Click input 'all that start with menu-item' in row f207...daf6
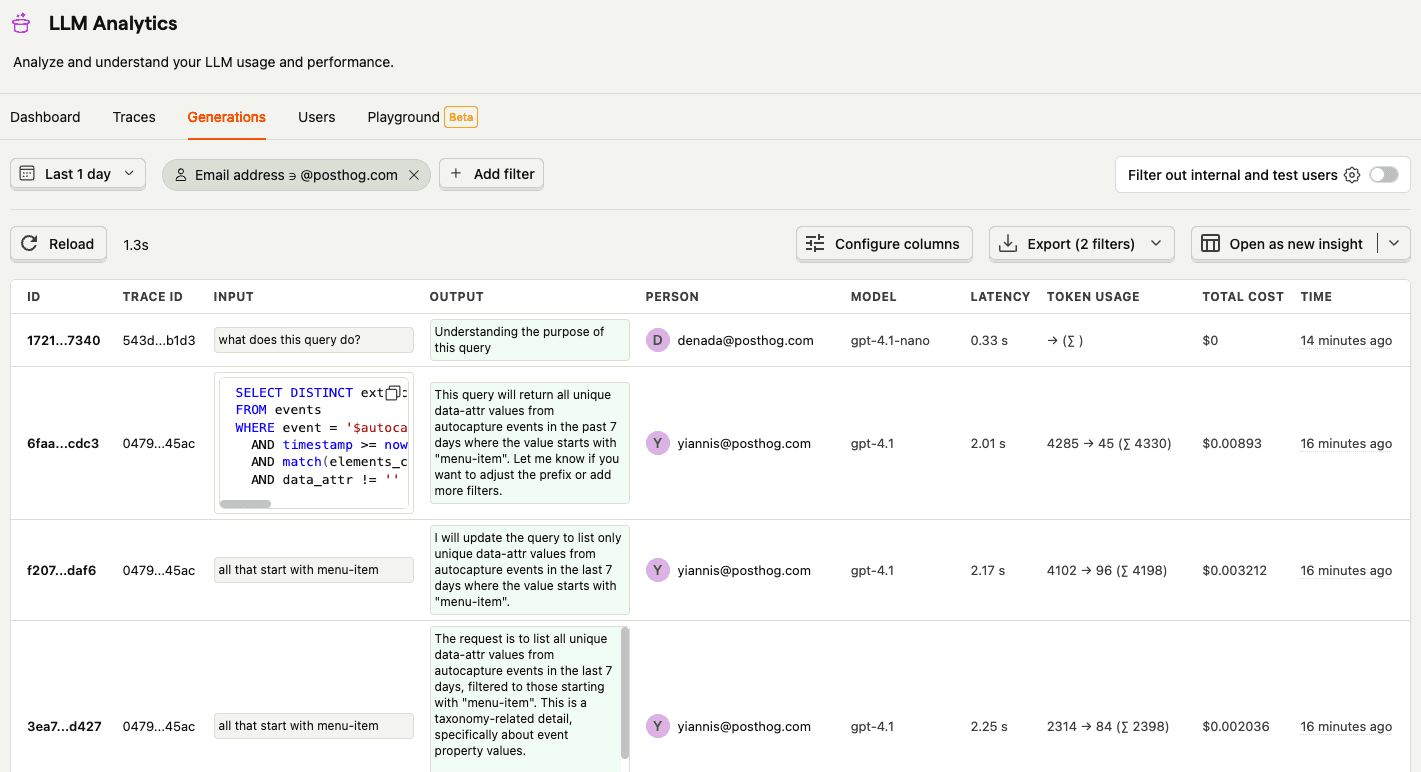1421x772 pixels. point(313,570)
